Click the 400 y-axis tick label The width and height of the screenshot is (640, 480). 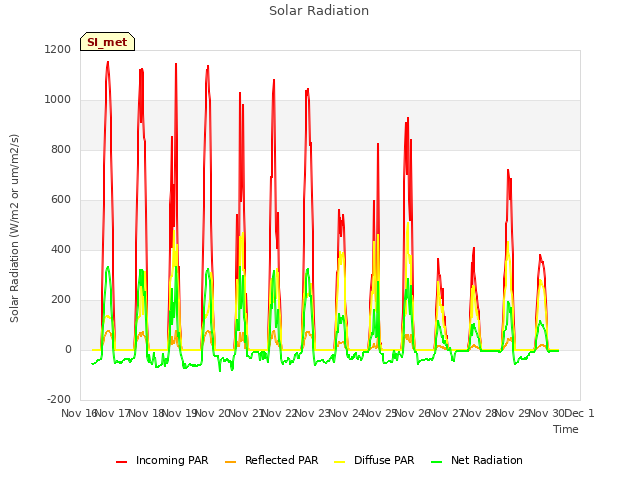pos(61,249)
